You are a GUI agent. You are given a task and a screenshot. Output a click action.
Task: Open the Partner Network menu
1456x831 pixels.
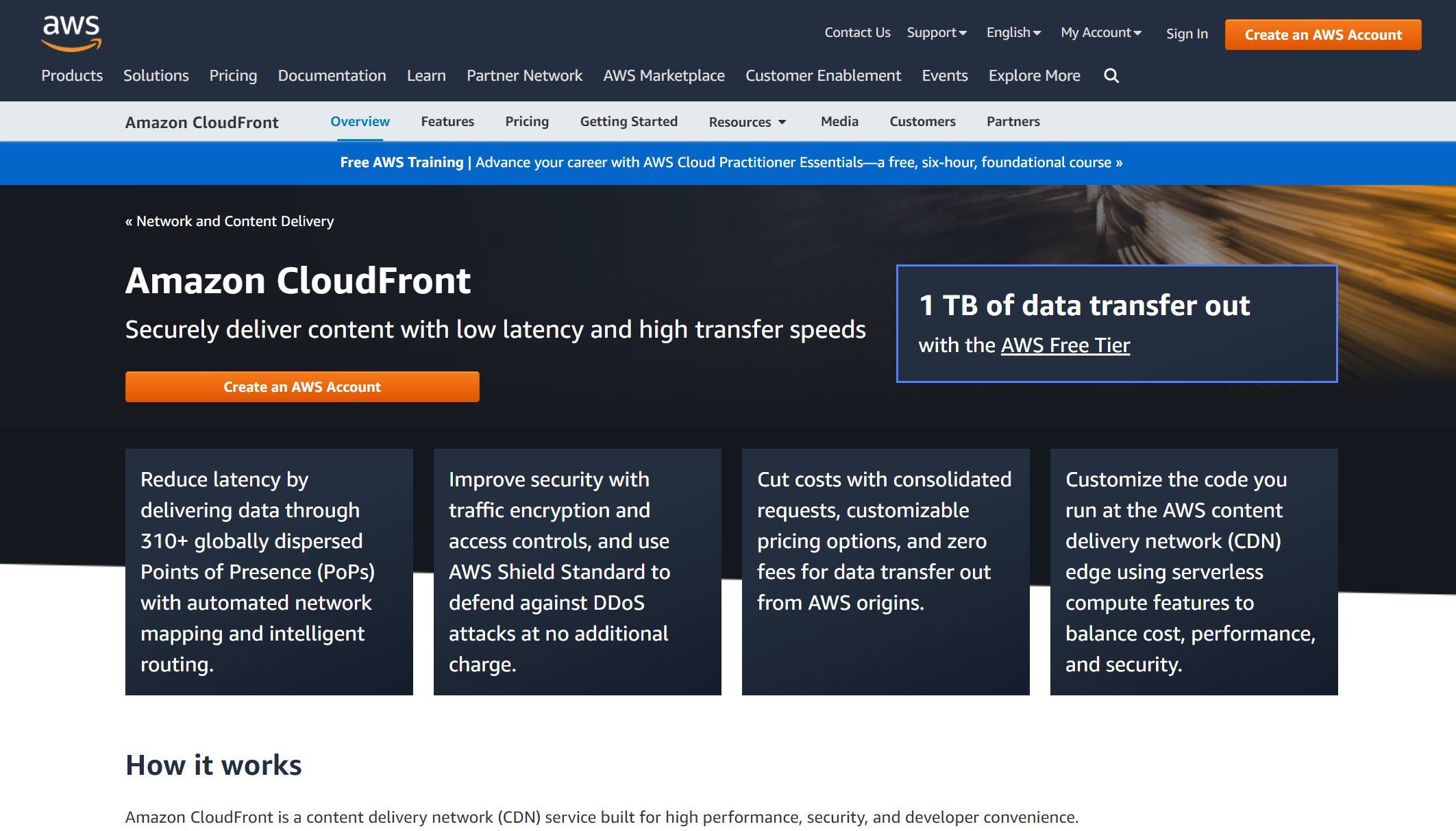click(x=524, y=76)
